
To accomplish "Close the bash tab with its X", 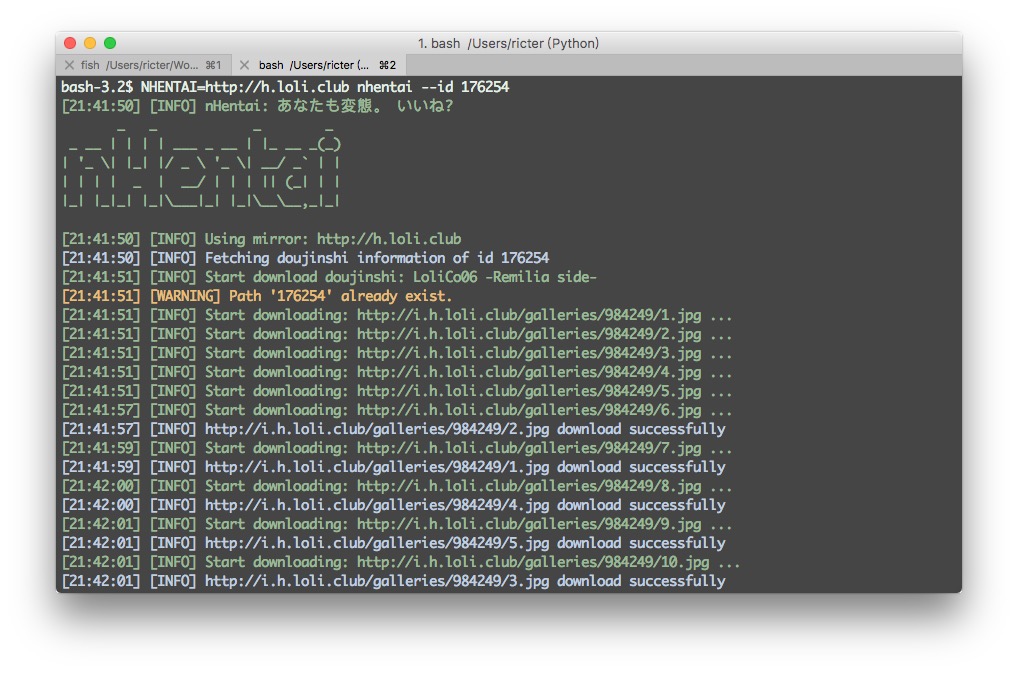I will 245,65.
